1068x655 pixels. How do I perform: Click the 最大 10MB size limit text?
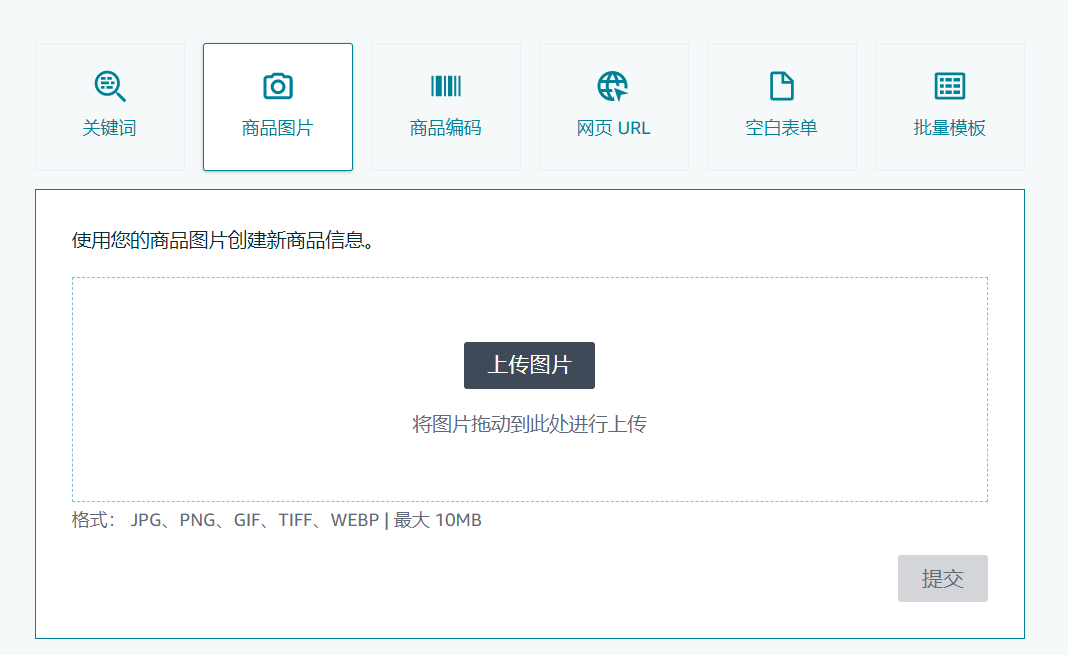pos(437,520)
